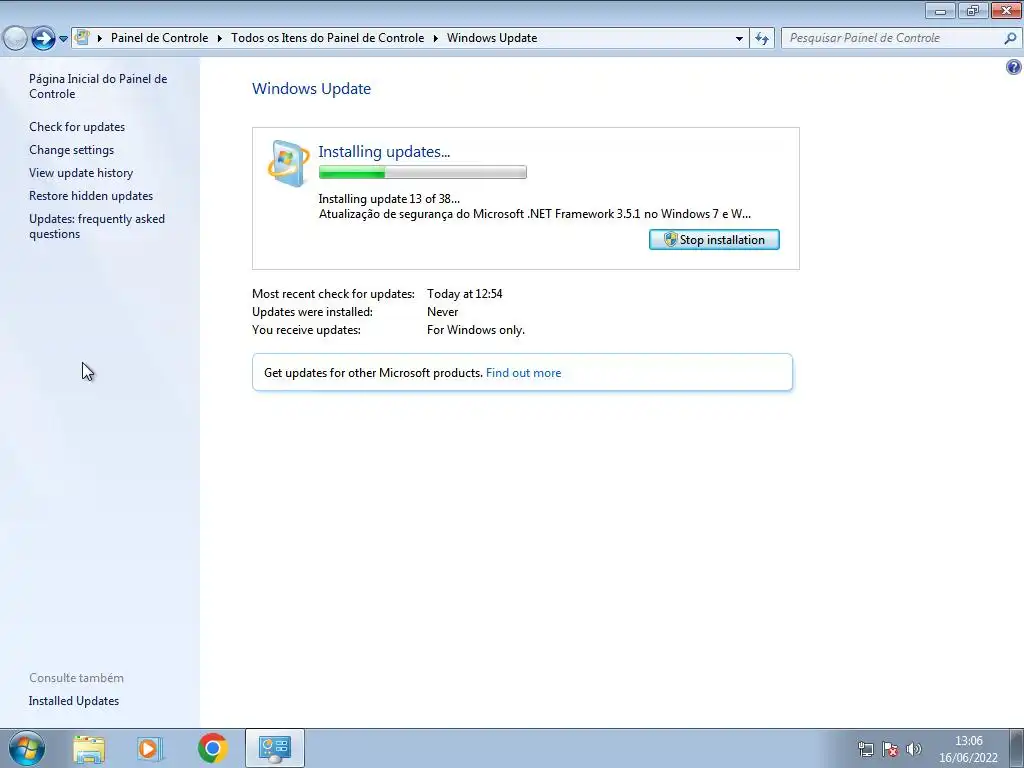1024x768 pixels.
Task: Open Windows Explorer from the taskbar
Action: click(89, 748)
